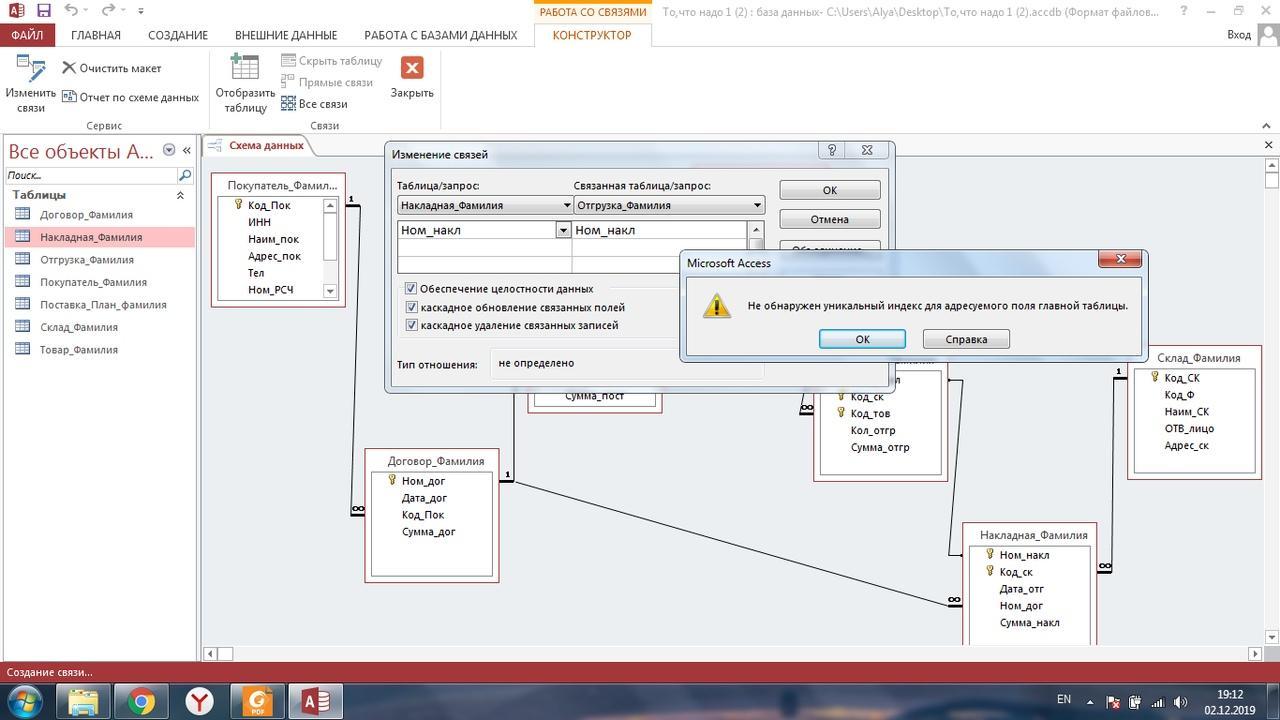Open the Все объекты Access pane dropdown

click(169, 150)
